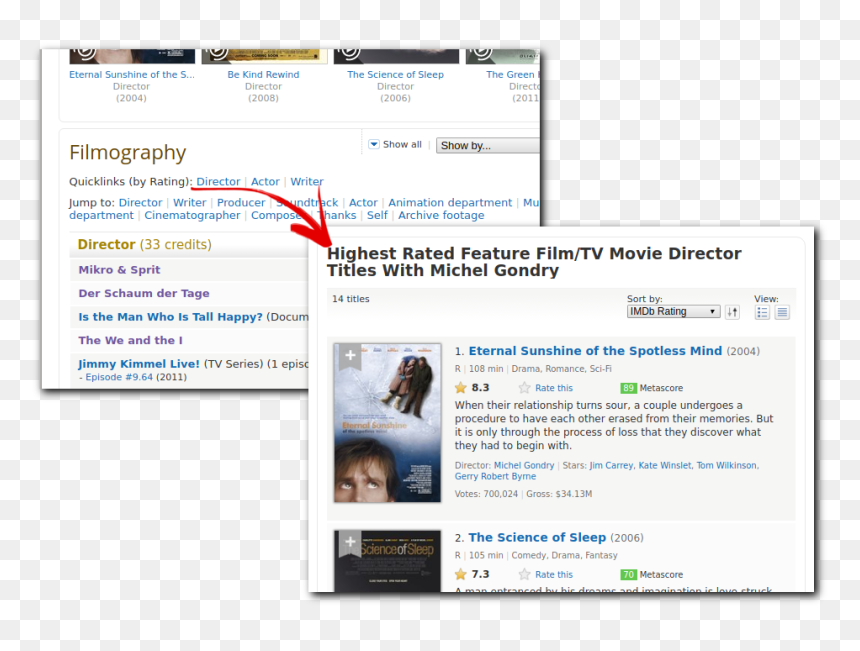Expand filmography with Show all
The image size is (860, 651).
(395, 144)
